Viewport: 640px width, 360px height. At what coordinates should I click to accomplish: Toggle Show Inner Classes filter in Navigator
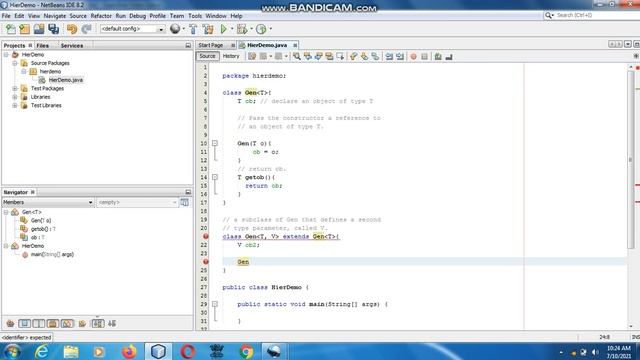(x=67, y=324)
